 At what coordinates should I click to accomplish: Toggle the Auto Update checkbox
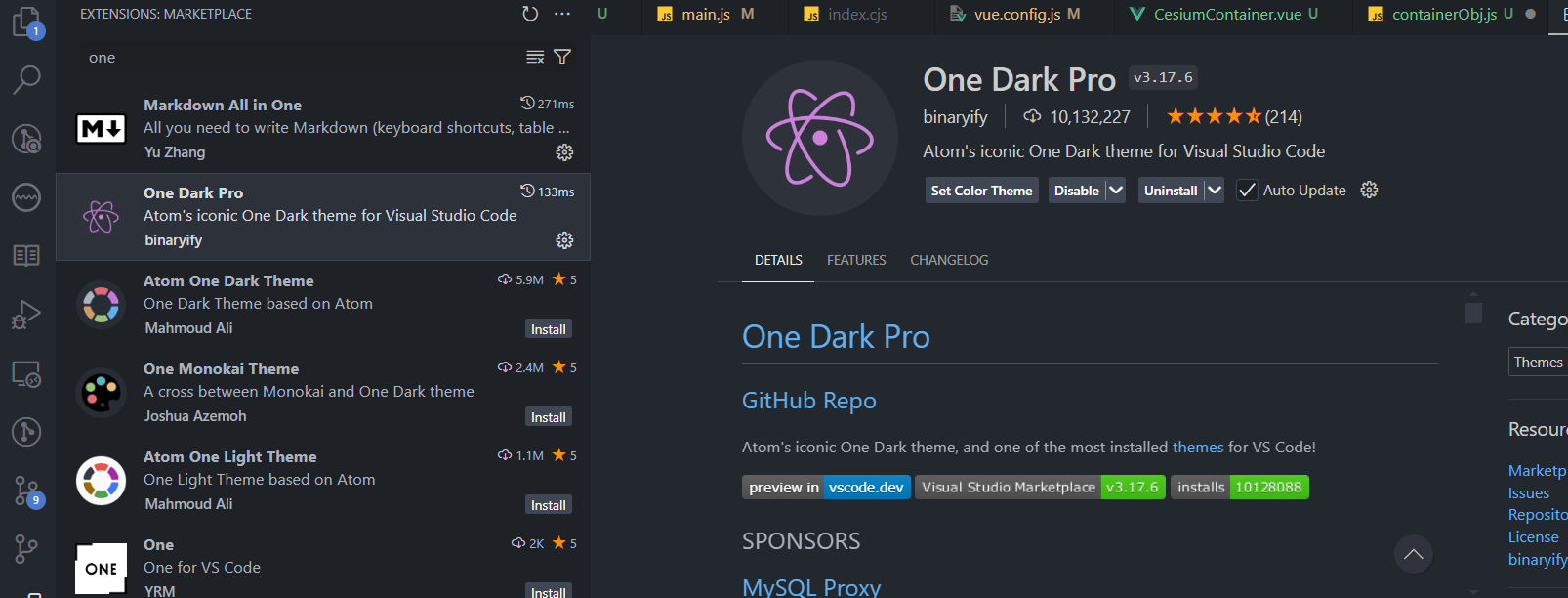coord(1247,191)
